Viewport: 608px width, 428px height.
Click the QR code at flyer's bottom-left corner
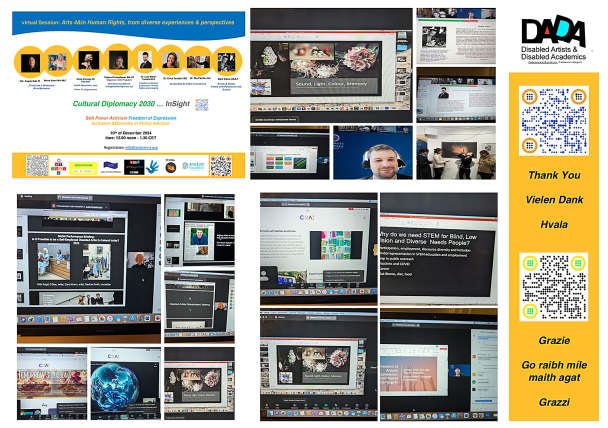(x=36, y=163)
